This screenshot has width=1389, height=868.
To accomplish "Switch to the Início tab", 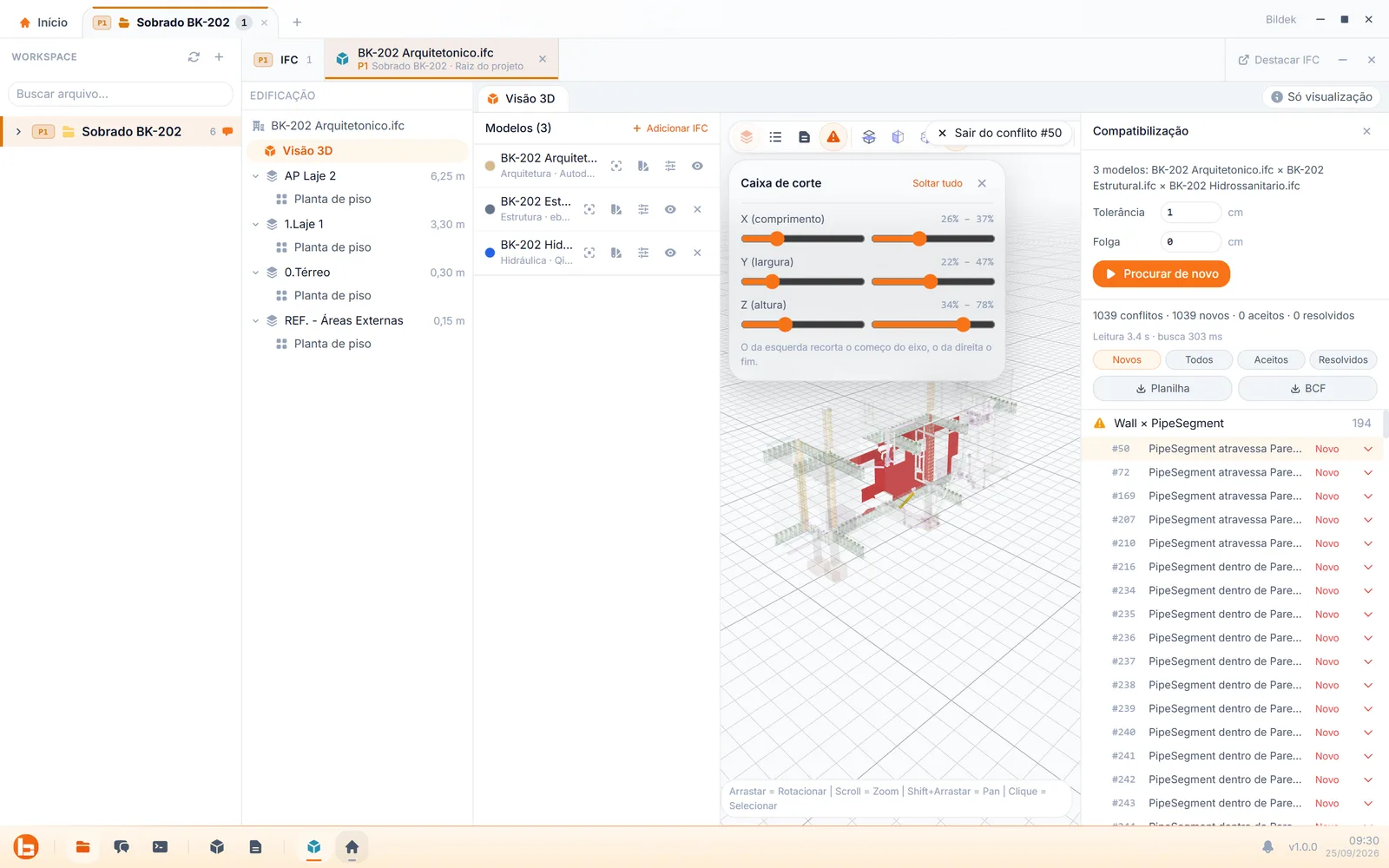I will (x=43, y=23).
